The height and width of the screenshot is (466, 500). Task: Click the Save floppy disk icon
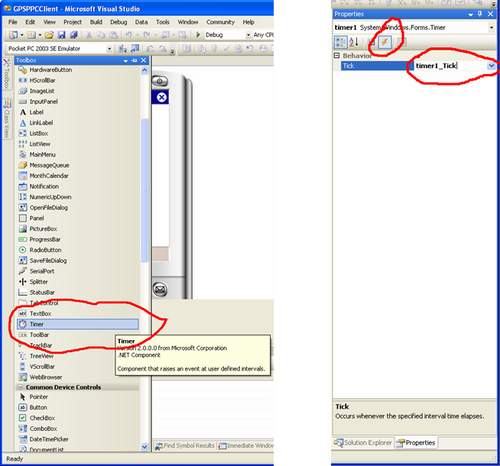[61, 35]
